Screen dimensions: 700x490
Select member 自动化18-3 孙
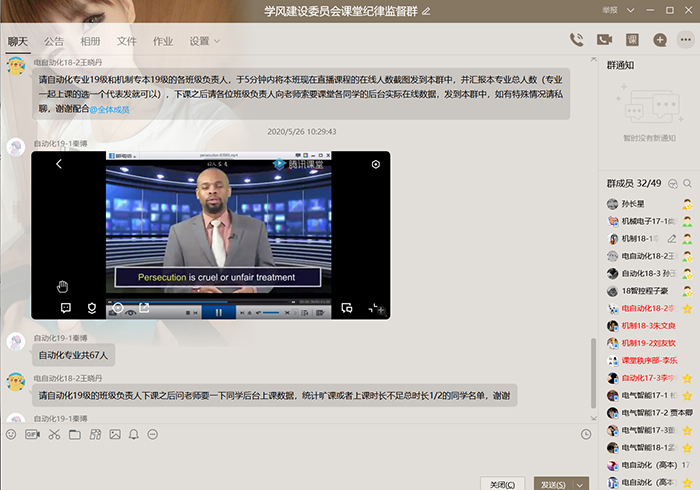649,274
